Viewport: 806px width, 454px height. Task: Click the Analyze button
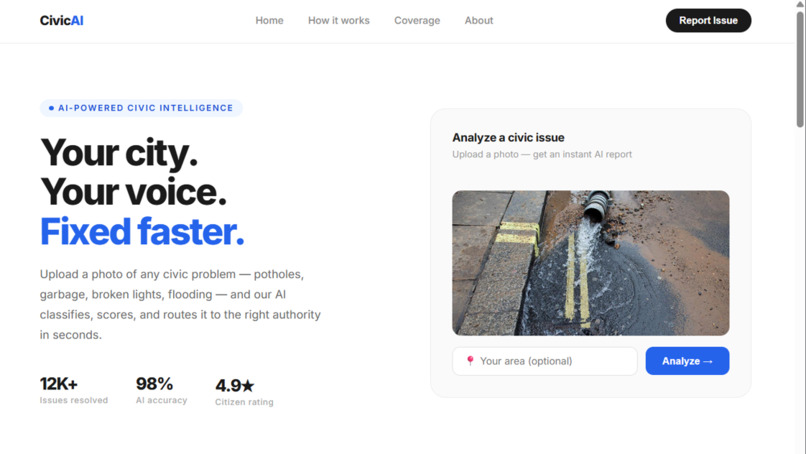click(687, 361)
